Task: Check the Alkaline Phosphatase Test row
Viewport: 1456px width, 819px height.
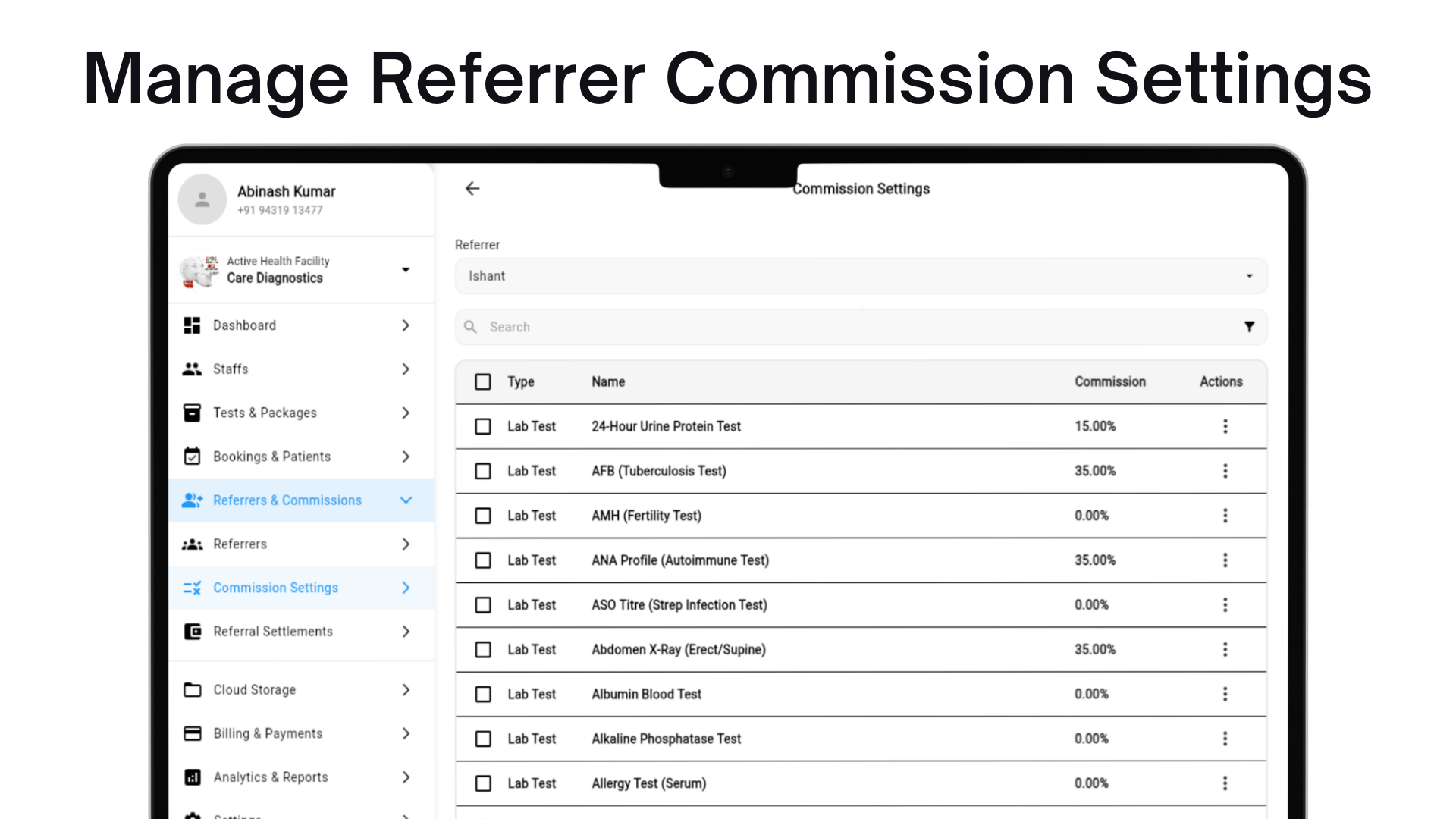Action: pos(483,739)
